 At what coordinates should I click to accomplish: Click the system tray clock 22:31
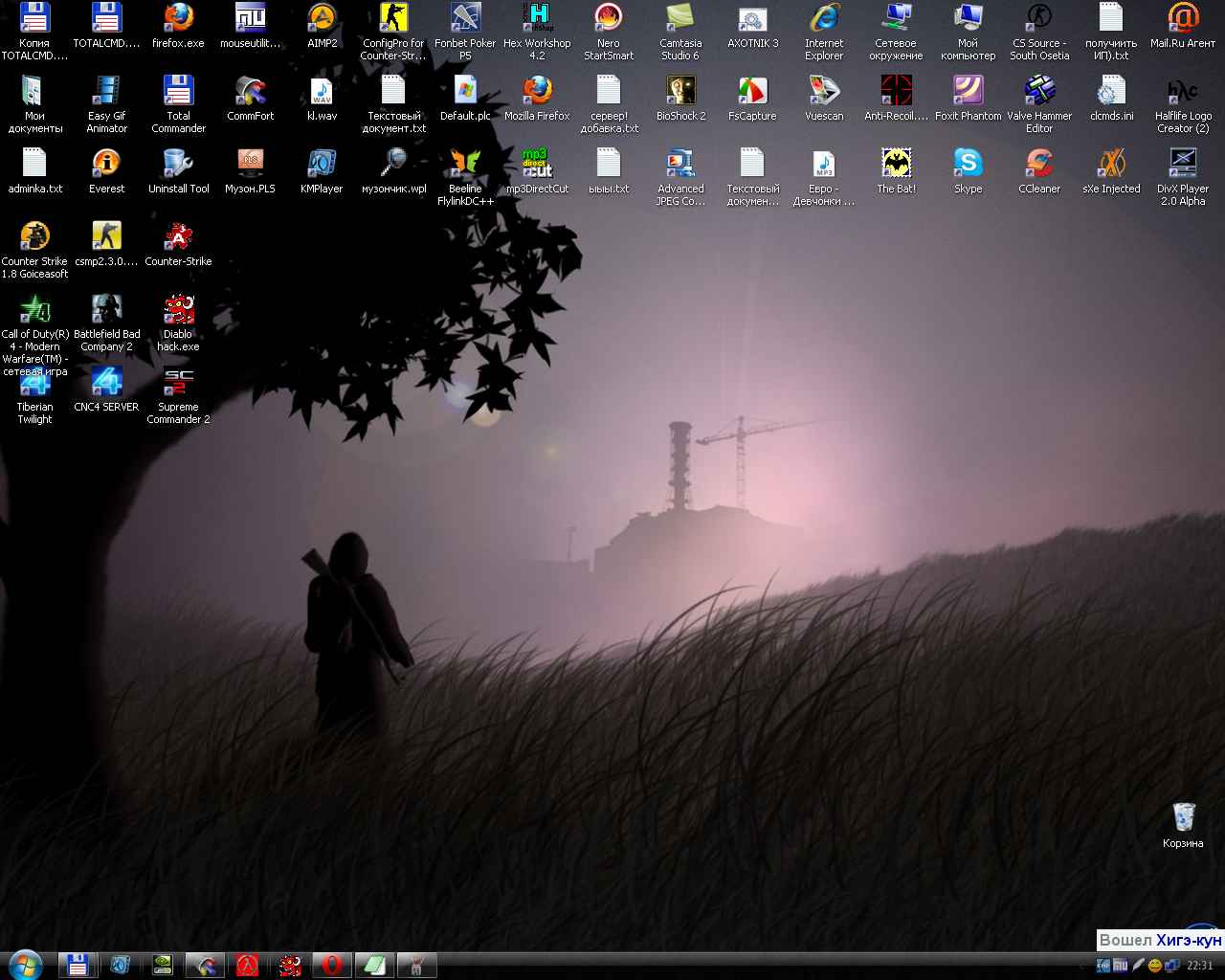pos(1199,966)
